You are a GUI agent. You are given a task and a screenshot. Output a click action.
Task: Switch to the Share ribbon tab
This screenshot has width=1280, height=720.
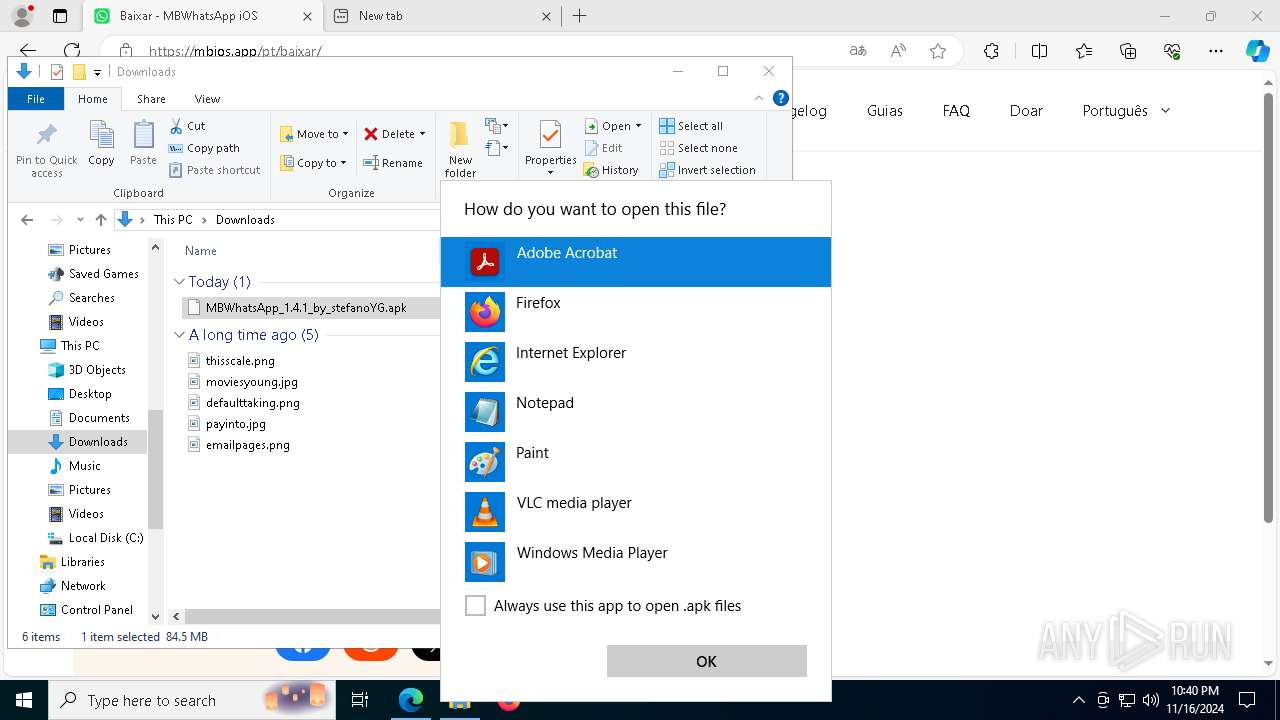[151, 99]
